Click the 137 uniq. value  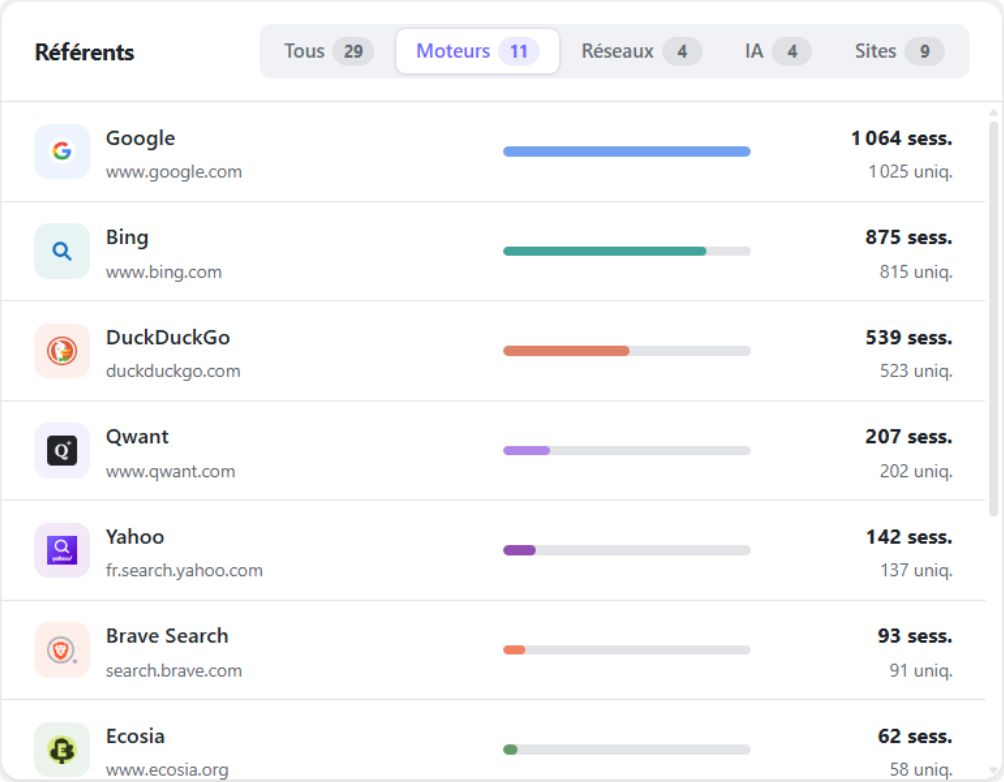pos(917,570)
